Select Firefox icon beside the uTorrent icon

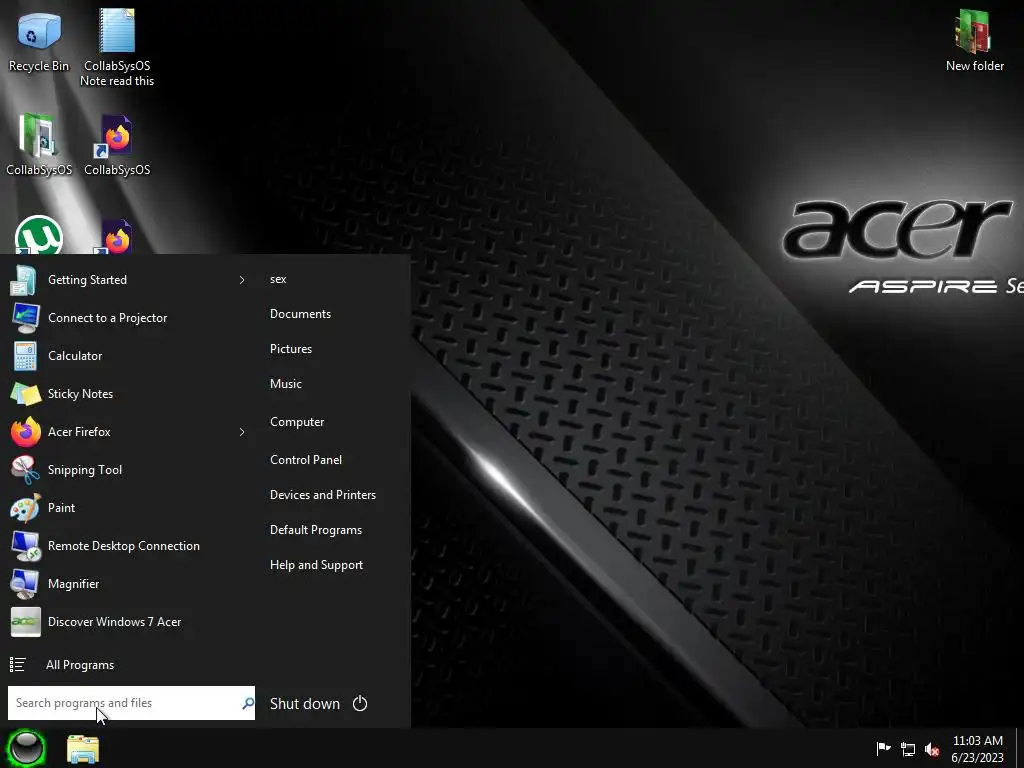[116, 236]
